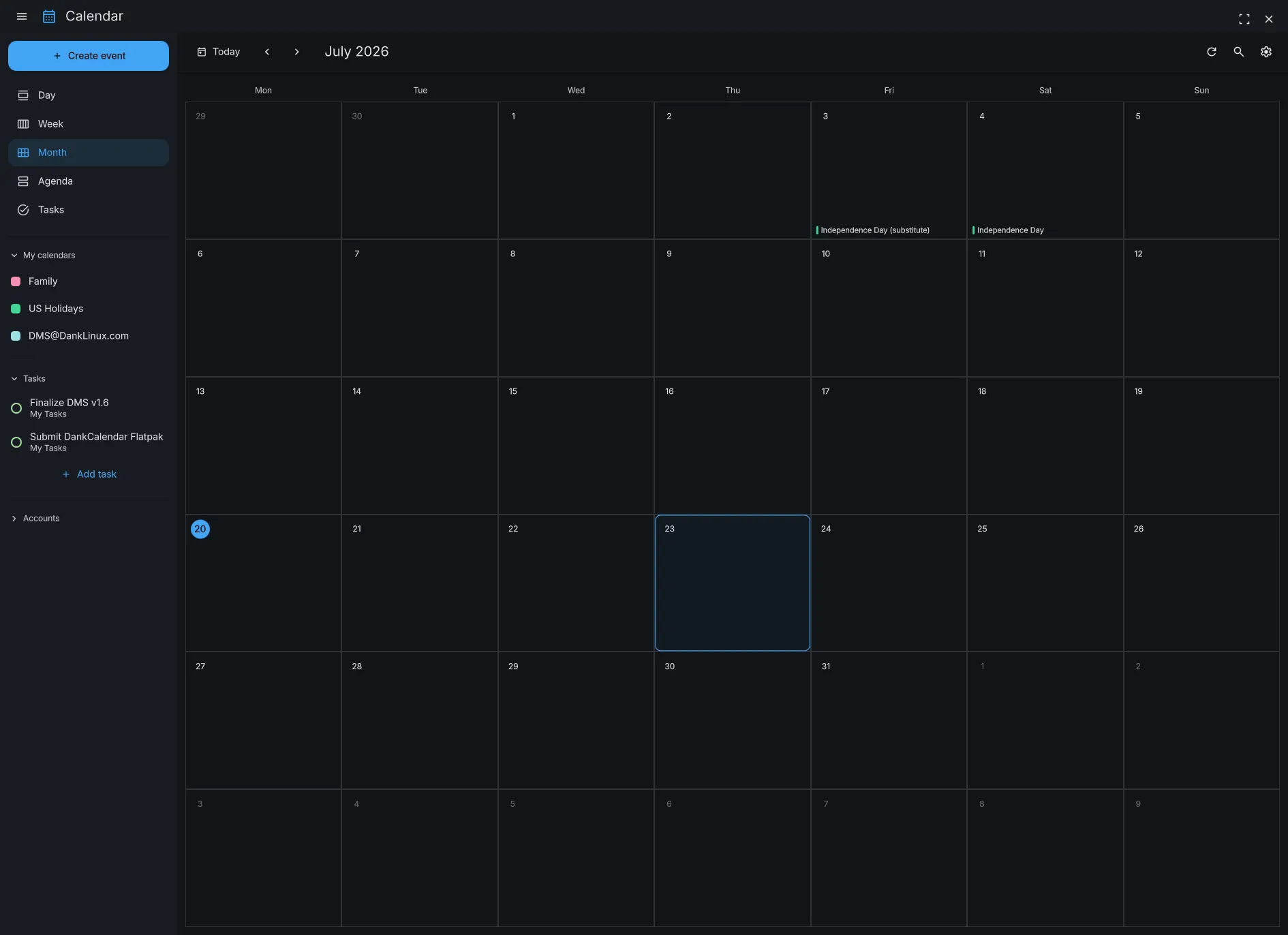
Task: Click the Create event button
Action: pos(89,56)
